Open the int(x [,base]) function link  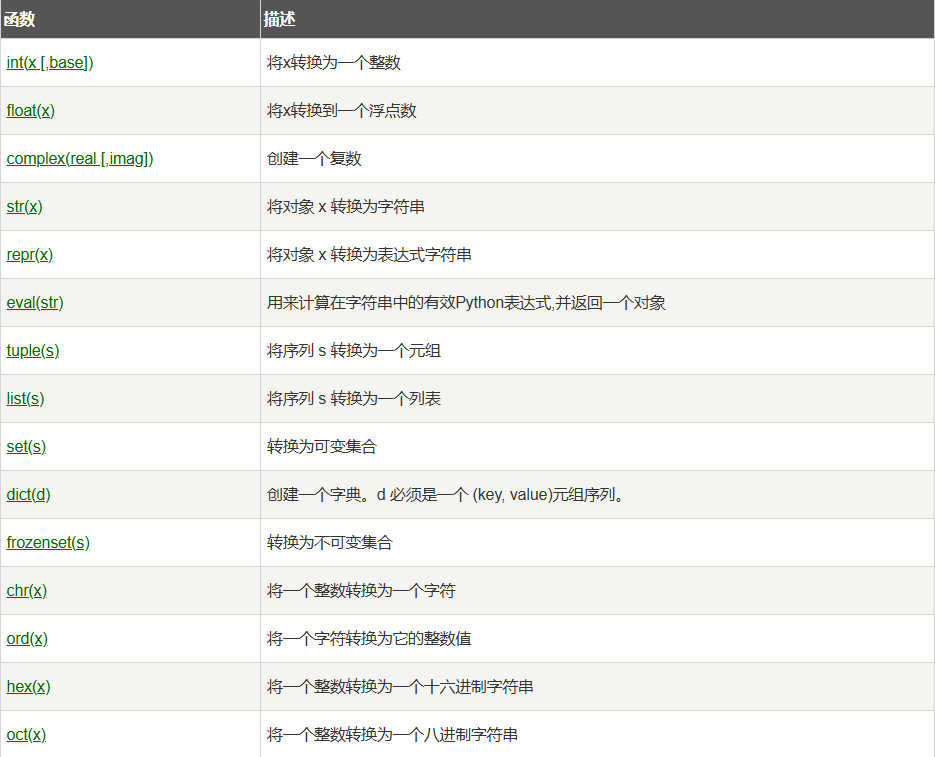50,63
